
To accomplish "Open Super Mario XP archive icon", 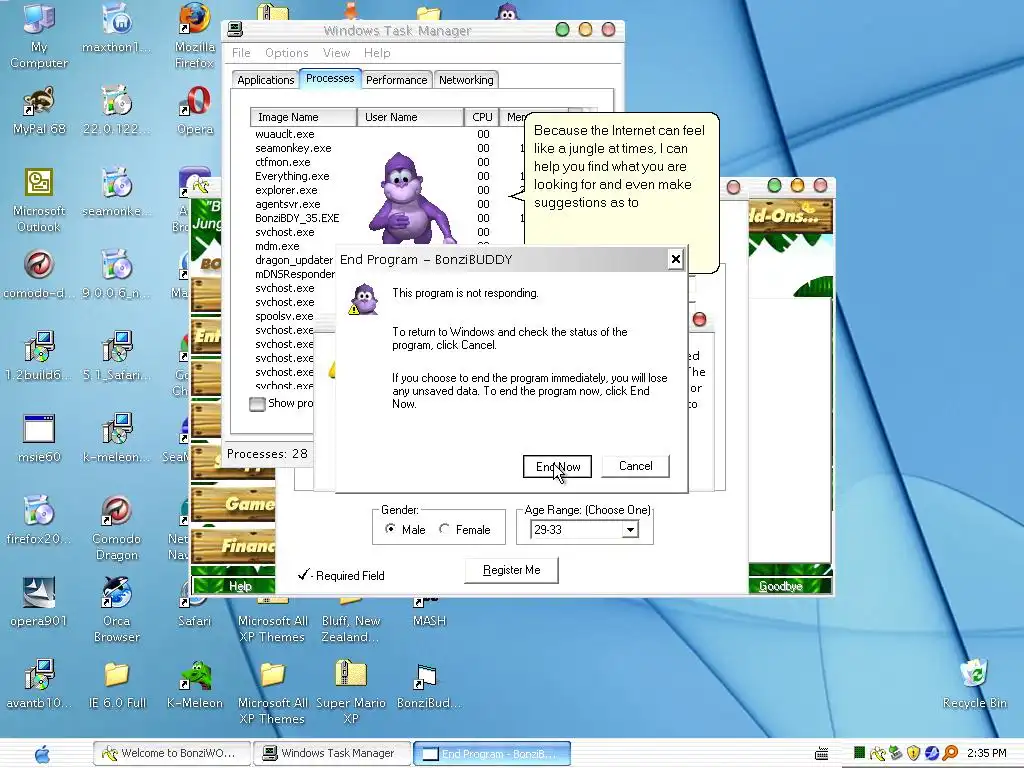I will pyautogui.click(x=351, y=692).
